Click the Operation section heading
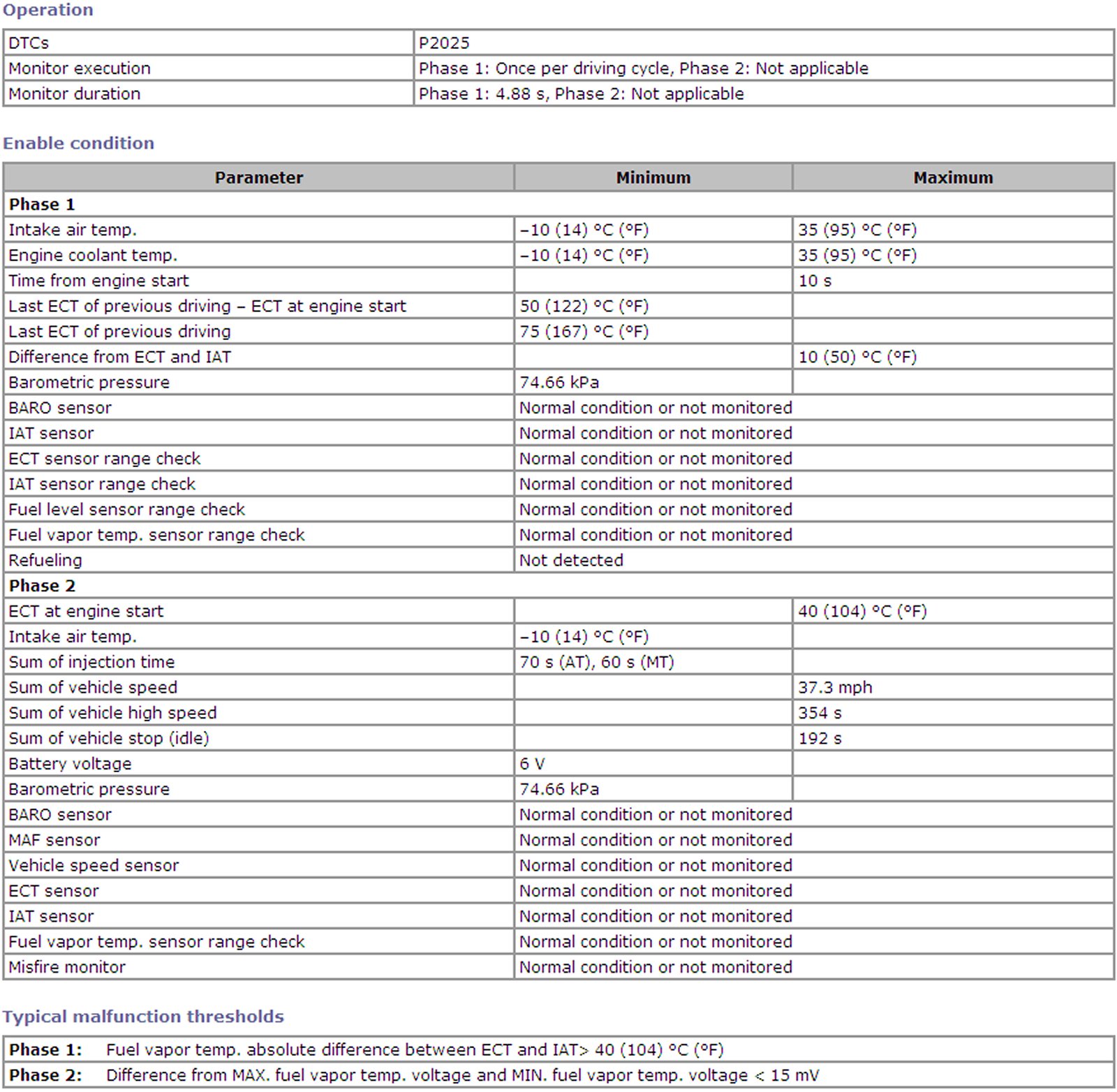The image size is (1117, 1092). point(47,10)
